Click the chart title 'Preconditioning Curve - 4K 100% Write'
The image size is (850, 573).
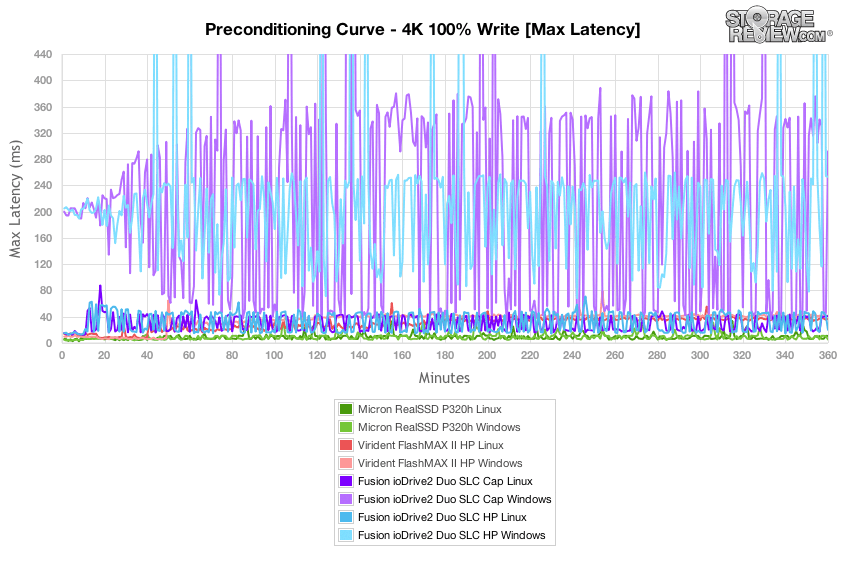[x=422, y=29]
